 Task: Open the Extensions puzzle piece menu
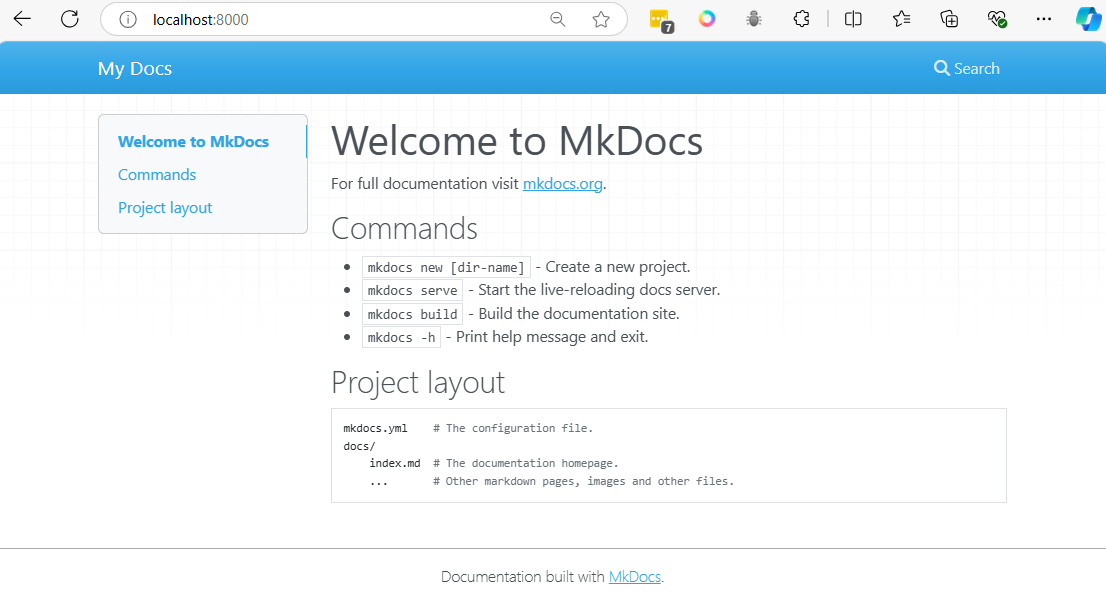[x=801, y=19]
